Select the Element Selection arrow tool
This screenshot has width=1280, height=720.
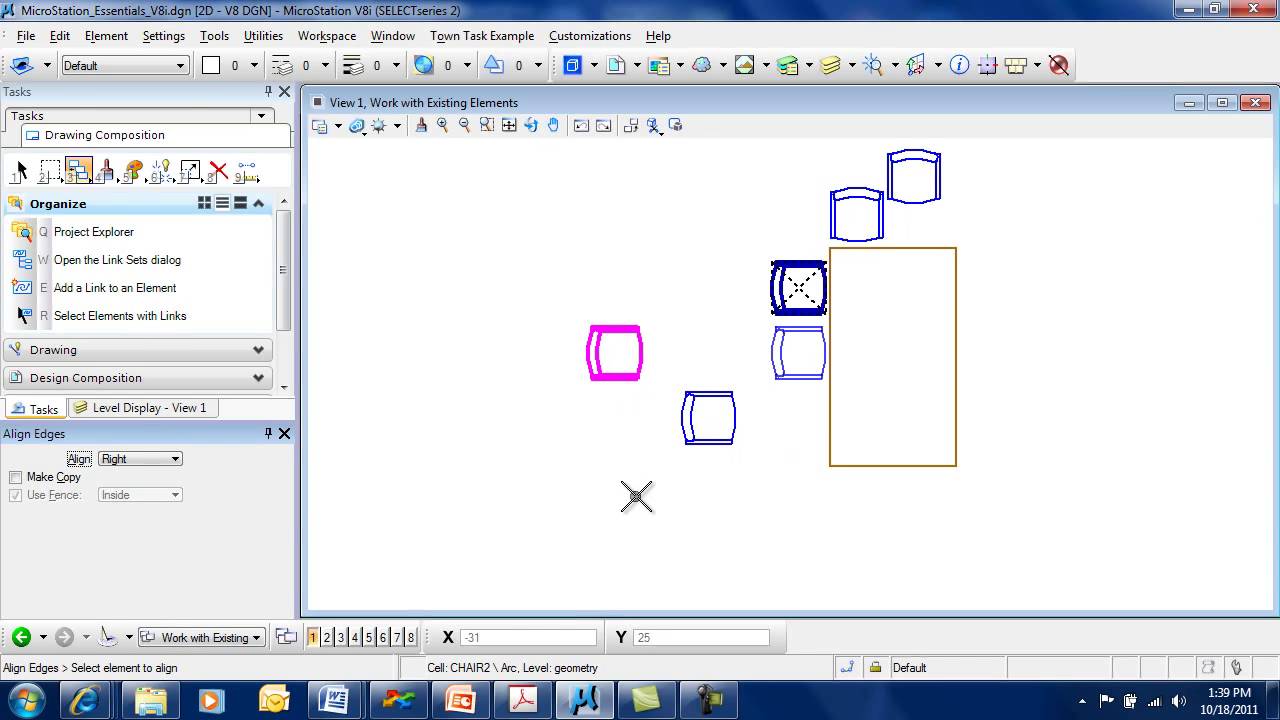pyautogui.click(x=21, y=170)
